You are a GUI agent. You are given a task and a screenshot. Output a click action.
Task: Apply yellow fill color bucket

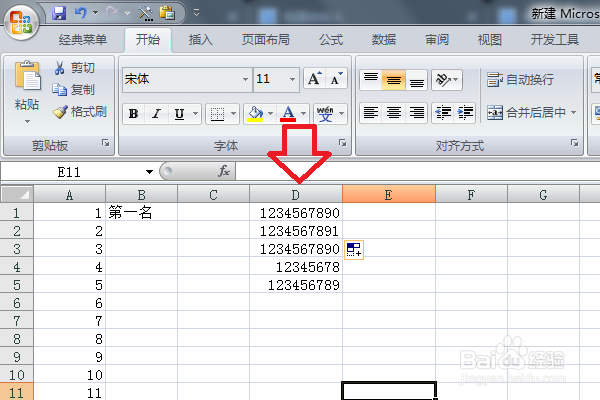point(255,114)
